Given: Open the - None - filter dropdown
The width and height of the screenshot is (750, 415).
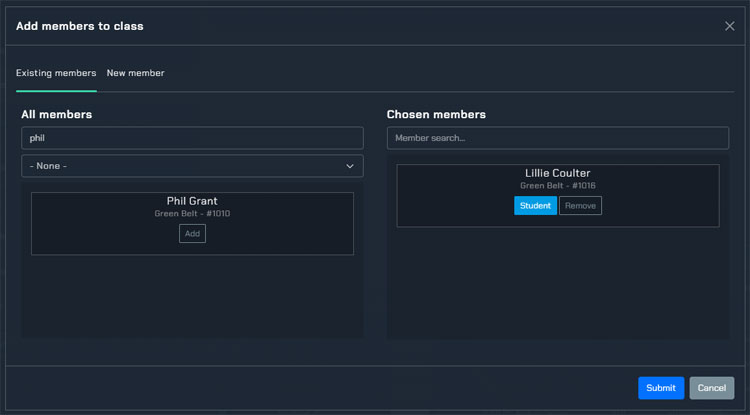Looking at the screenshot, I should 180,166.
